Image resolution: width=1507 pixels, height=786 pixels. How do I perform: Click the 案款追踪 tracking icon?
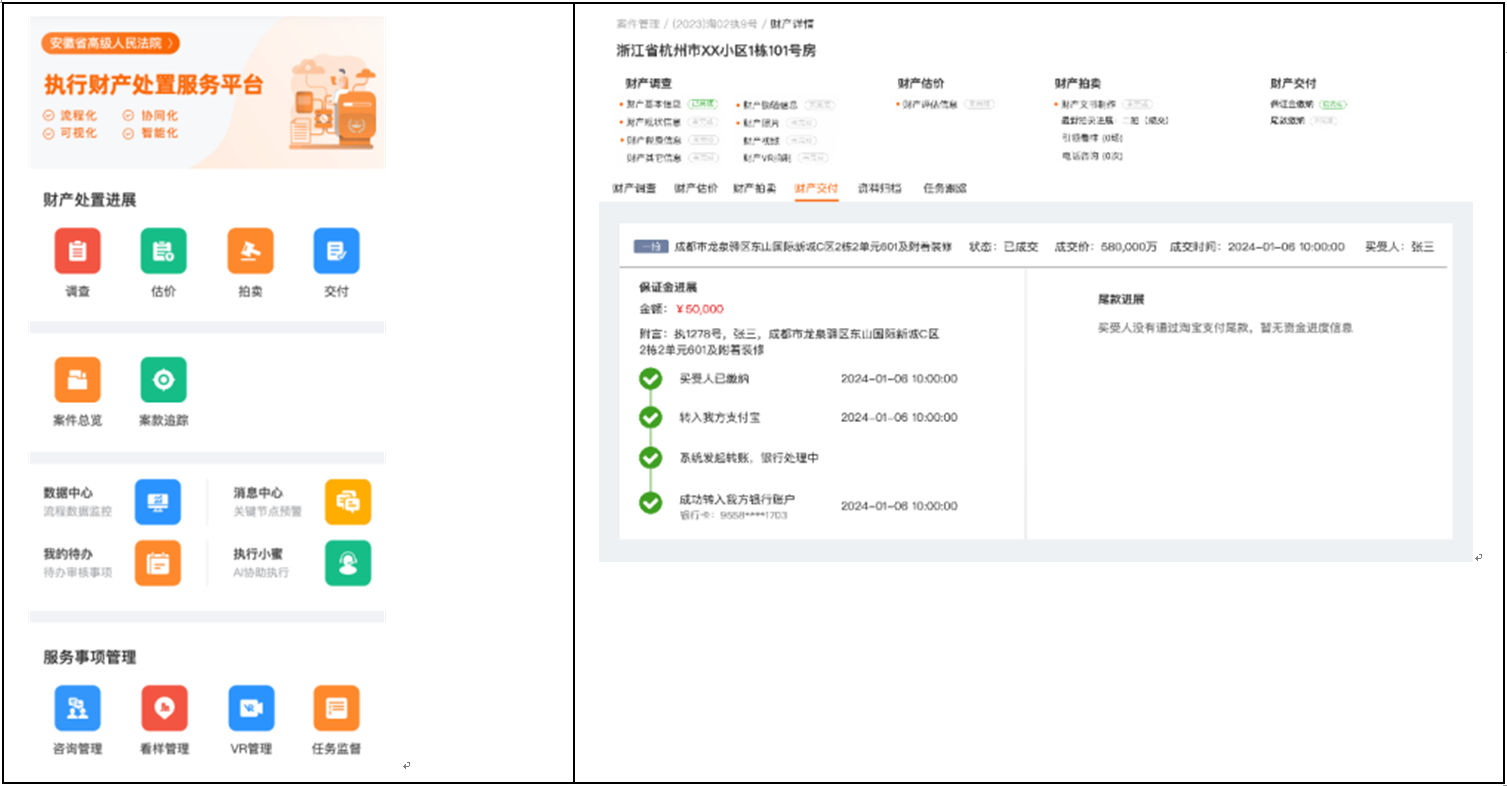click(x=163, y=380)
